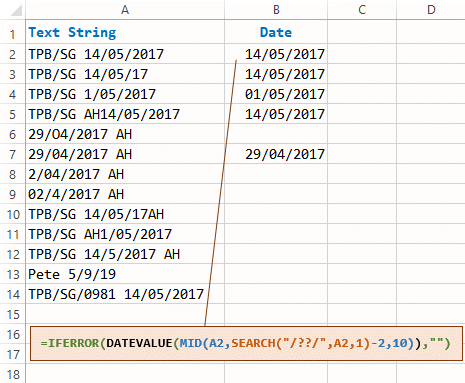Select cell 'TPB/SG AH14/05/2017'
Viewport: 465px width, 383px height.
[125, 114]
